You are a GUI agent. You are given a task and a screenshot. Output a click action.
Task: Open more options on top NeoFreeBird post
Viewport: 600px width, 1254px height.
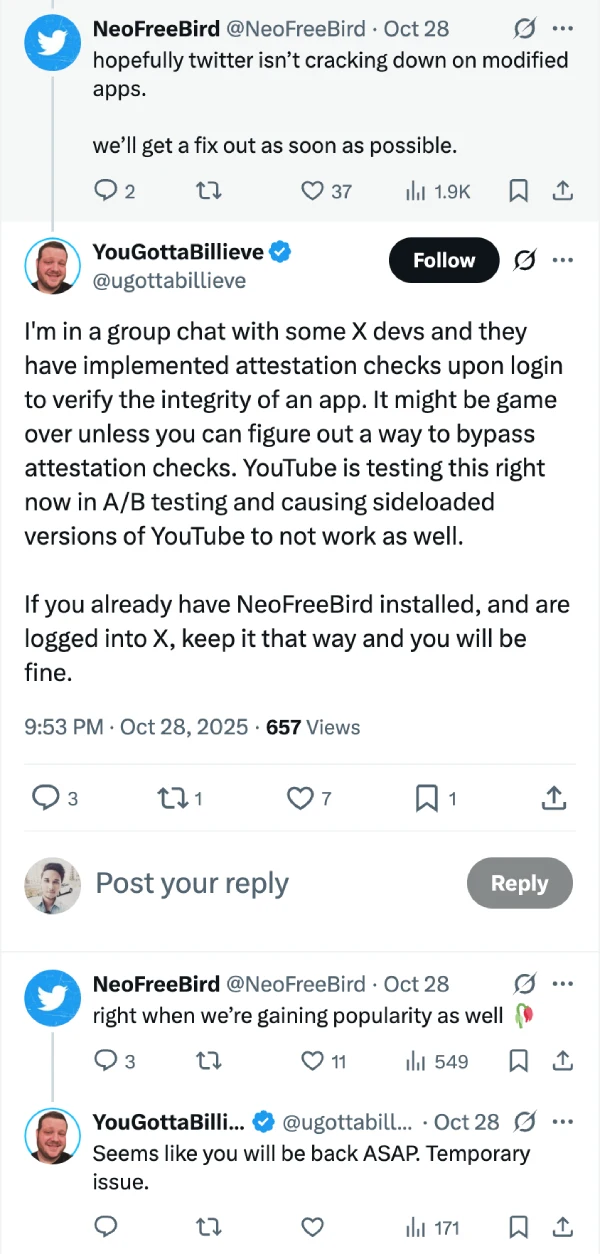click(563, 29)
